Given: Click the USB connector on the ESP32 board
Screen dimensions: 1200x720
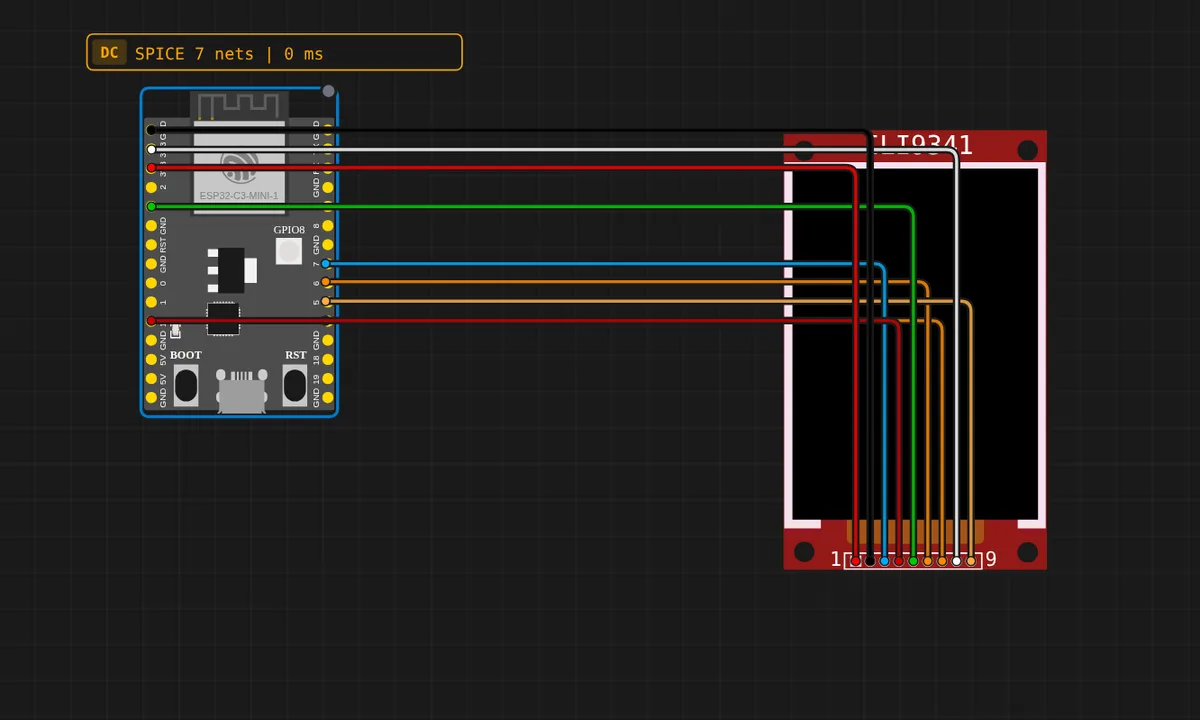Looking at the screenshot, I should [x=241, y=391].
